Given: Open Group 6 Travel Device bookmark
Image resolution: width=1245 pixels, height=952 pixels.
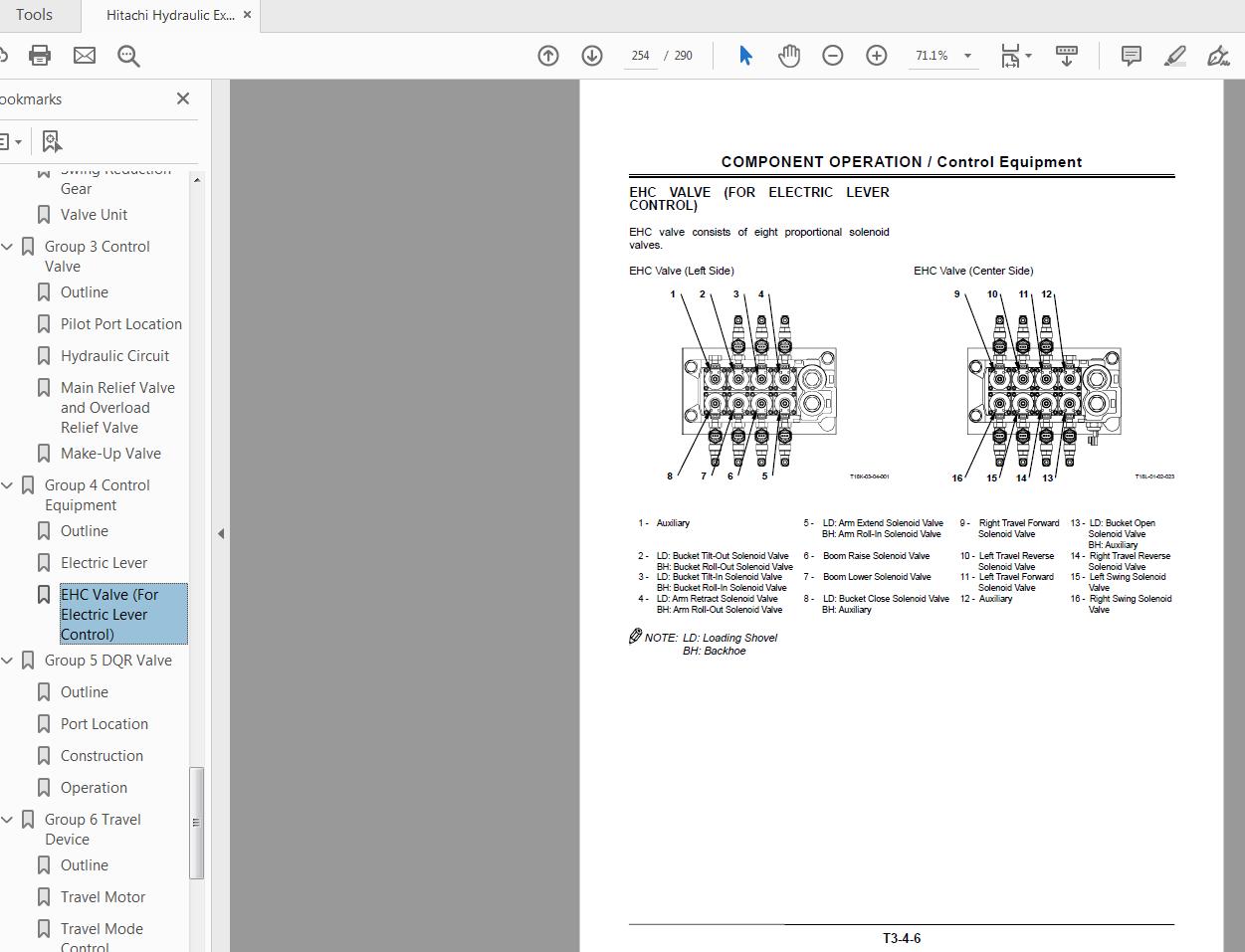Looking at the screenshot, I should point(93,830).
